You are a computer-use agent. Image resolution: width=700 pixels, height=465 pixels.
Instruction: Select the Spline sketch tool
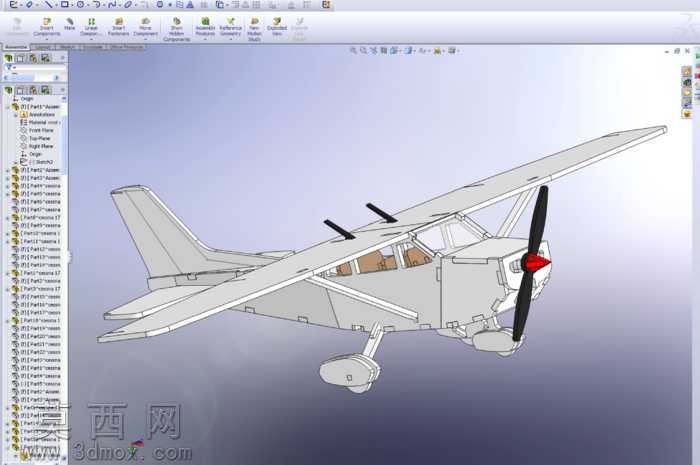tap(112, 5)
